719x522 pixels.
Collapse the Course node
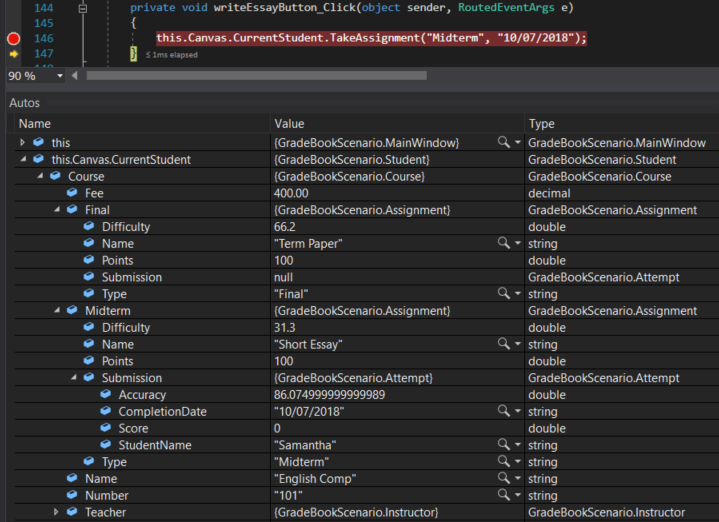[x=40, y=176]
